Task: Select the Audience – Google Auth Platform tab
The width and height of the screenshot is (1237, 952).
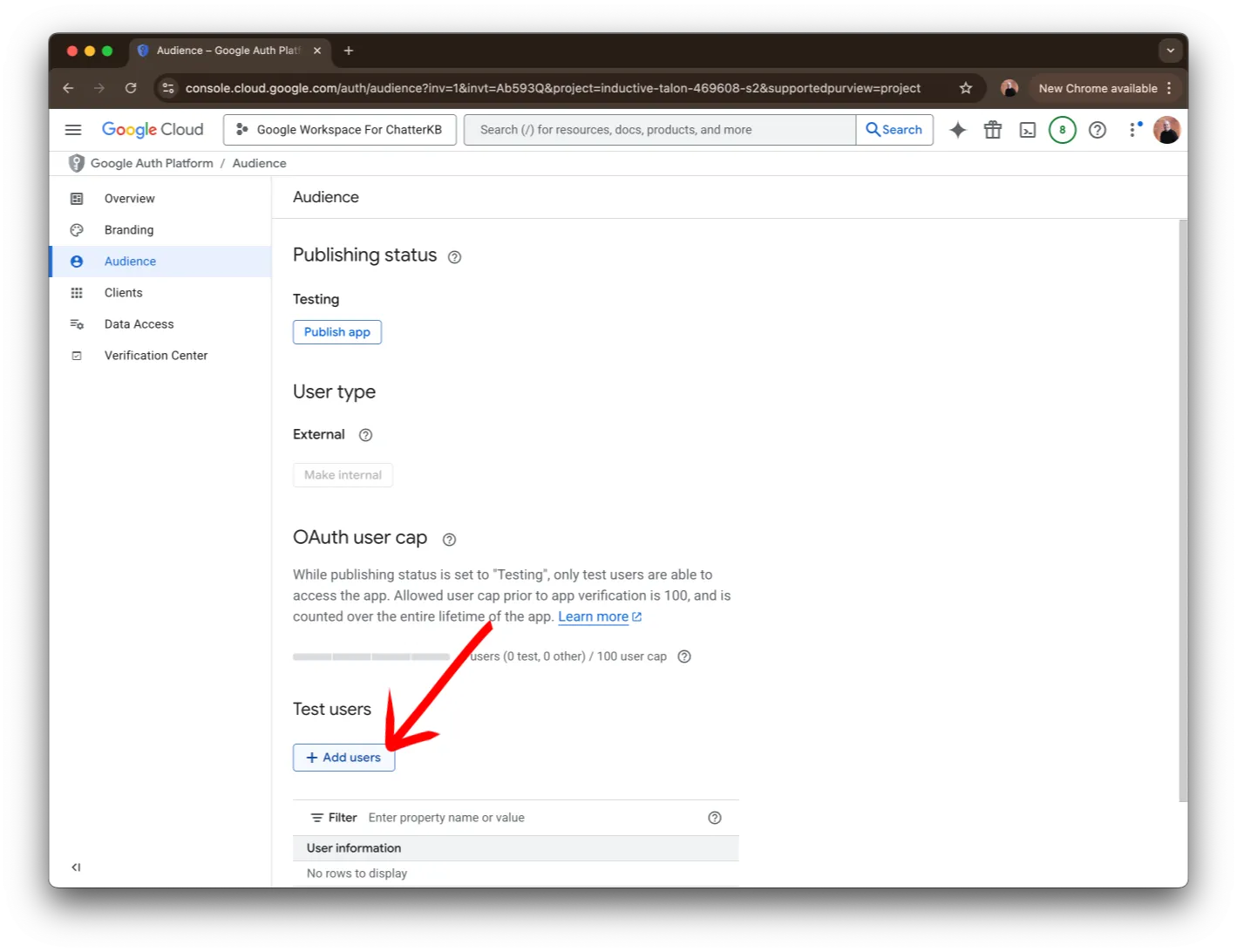Action: [x=228, y=51]
